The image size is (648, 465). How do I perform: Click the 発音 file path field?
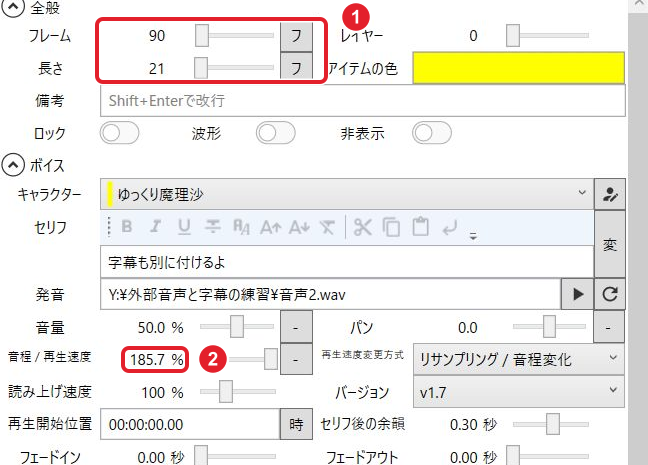[331, 294]
